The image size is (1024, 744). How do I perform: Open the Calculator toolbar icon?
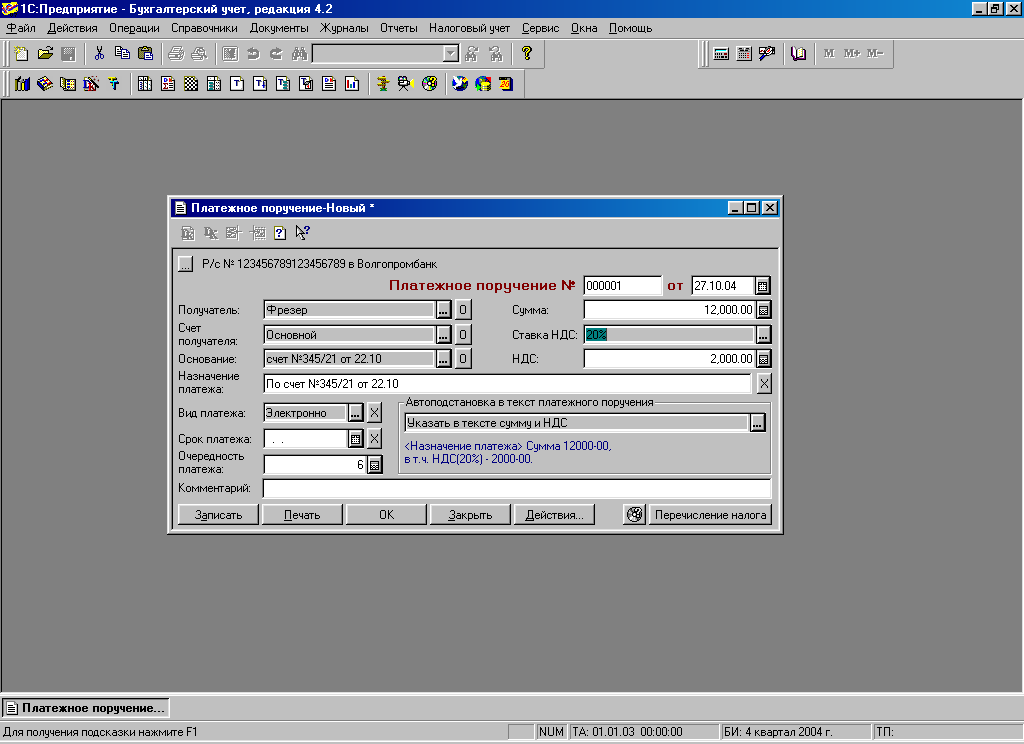click(721, 54)
